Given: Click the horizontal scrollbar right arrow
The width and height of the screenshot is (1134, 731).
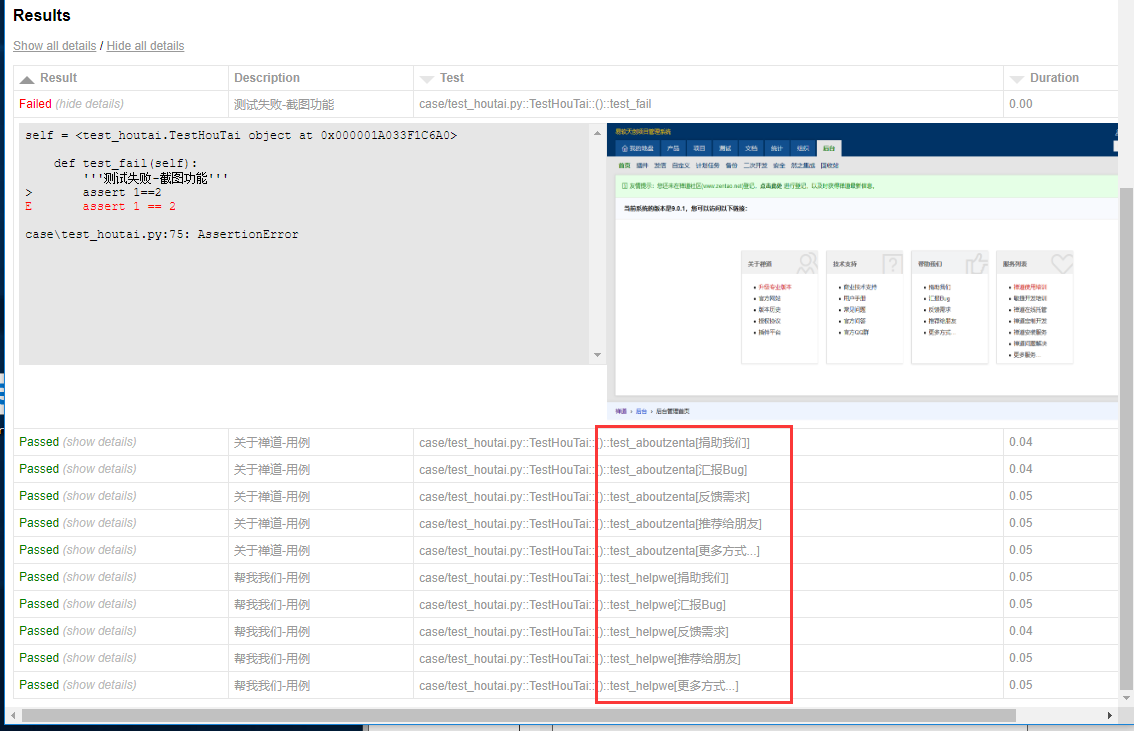Looking at the screenshot, I should coord(1110,715).
